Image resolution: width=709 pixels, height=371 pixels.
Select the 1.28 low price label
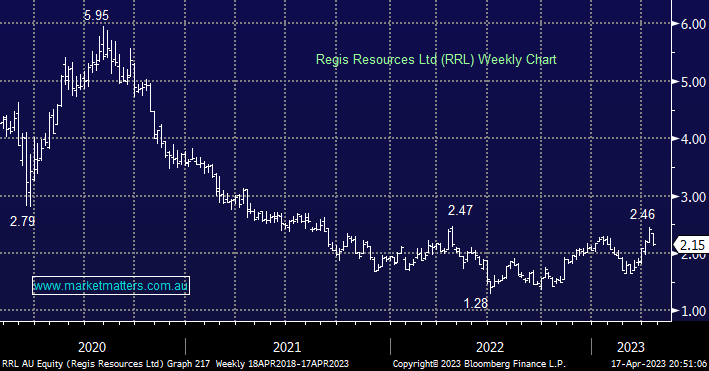[x=476, y=303]
